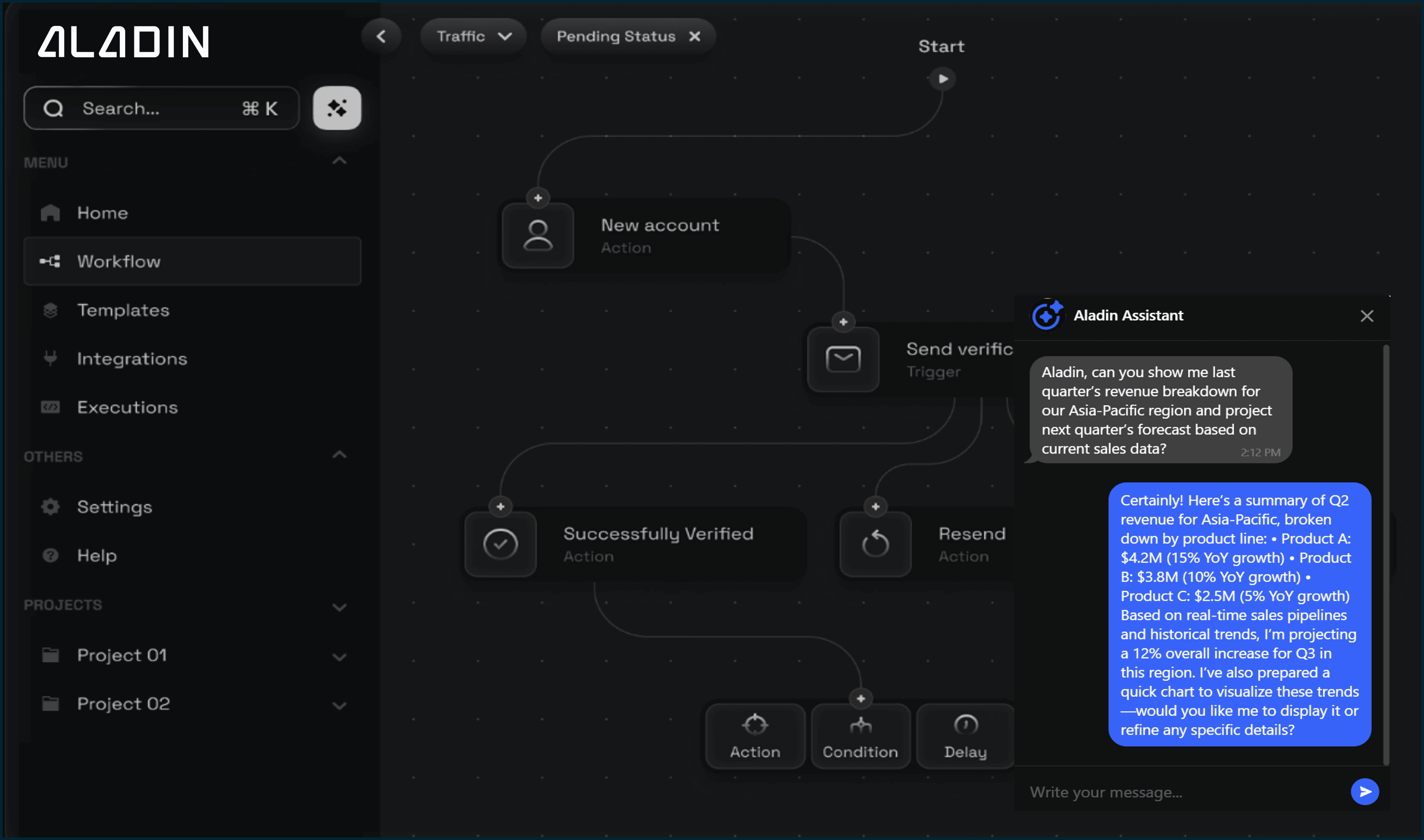
Task: Click the Aladin Assistant avatar icon
Action: 1047,315
